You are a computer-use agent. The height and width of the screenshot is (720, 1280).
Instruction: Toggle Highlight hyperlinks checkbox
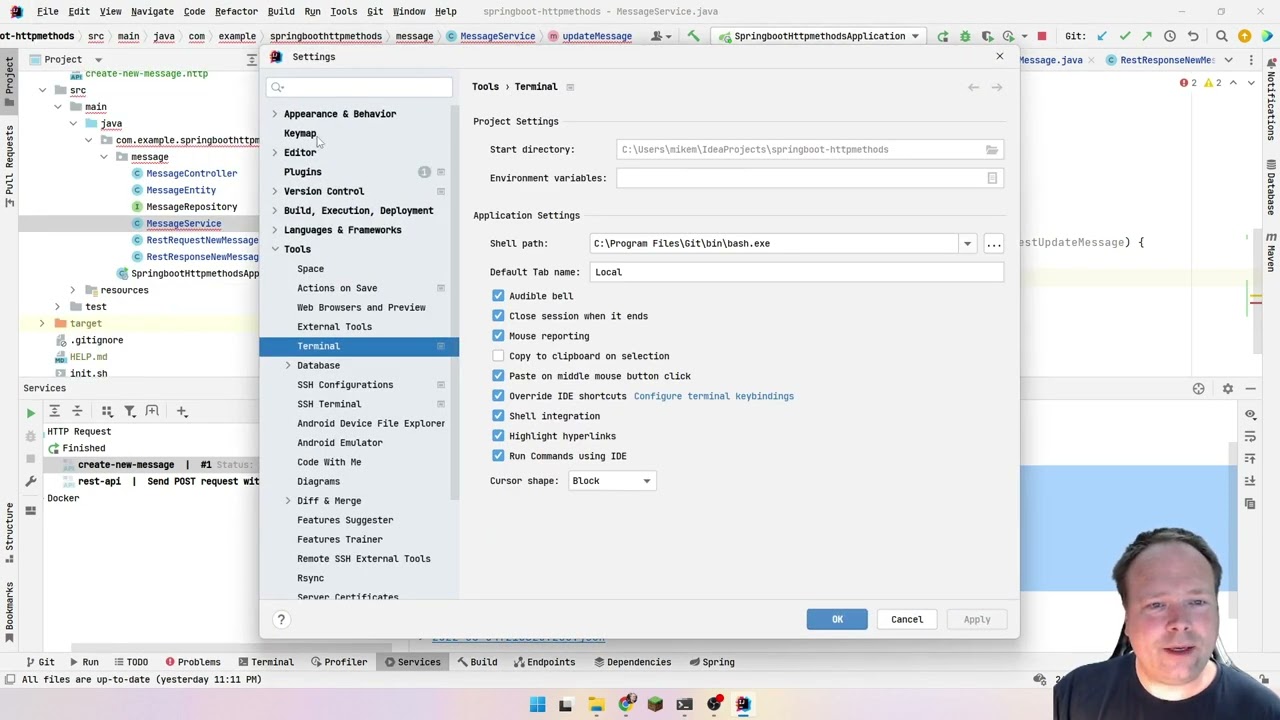[498, 436]
